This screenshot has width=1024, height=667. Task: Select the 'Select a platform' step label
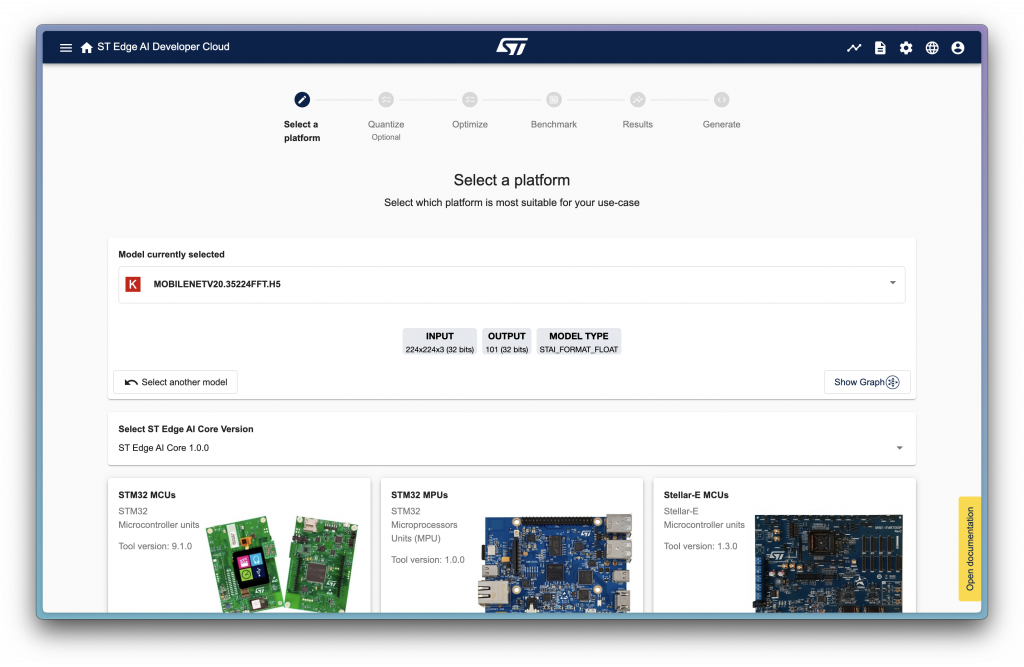(302, 131)
